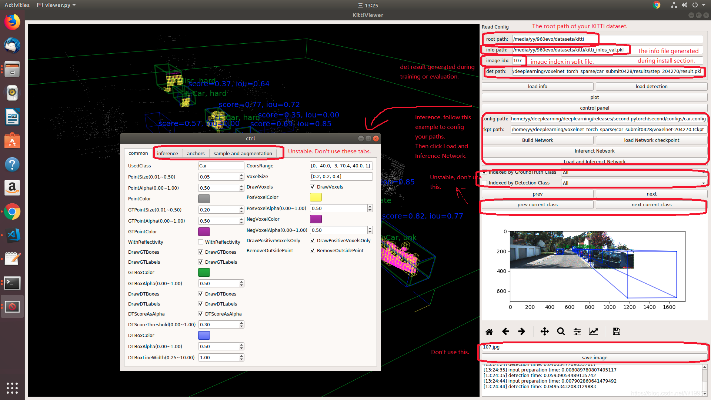The image size is (711, 400).
Task: Click the Build Network button
Action: [538, 140]
